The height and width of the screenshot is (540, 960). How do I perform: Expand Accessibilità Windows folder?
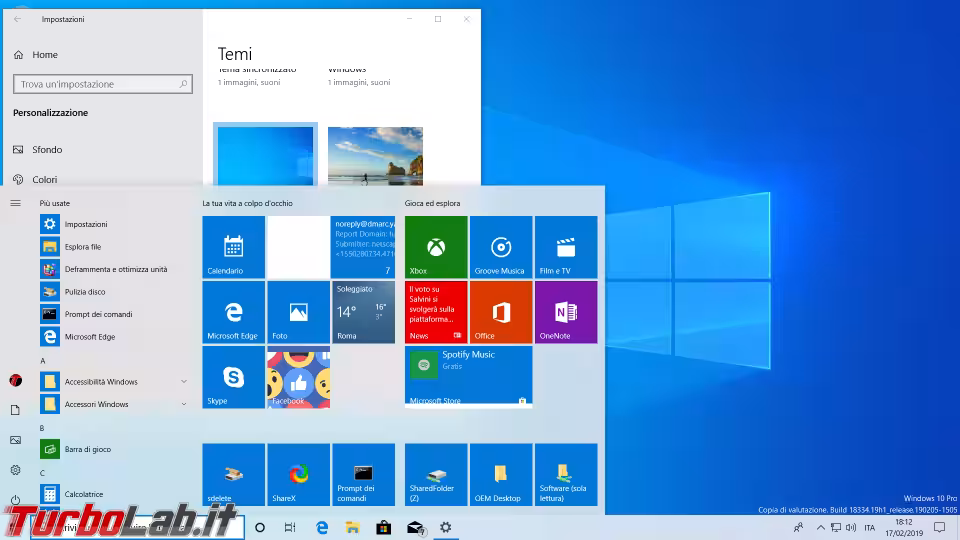point(114,381)
